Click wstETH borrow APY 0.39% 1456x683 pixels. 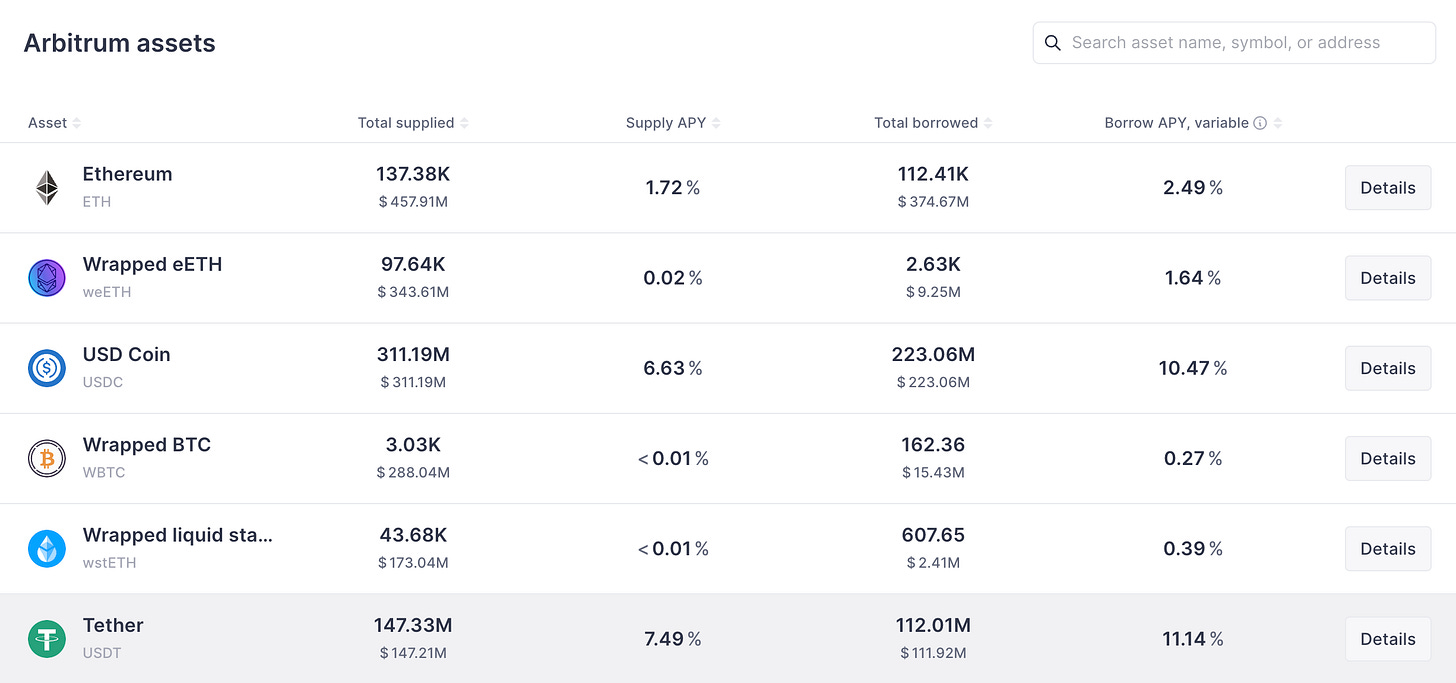(x=1193, y=548)
